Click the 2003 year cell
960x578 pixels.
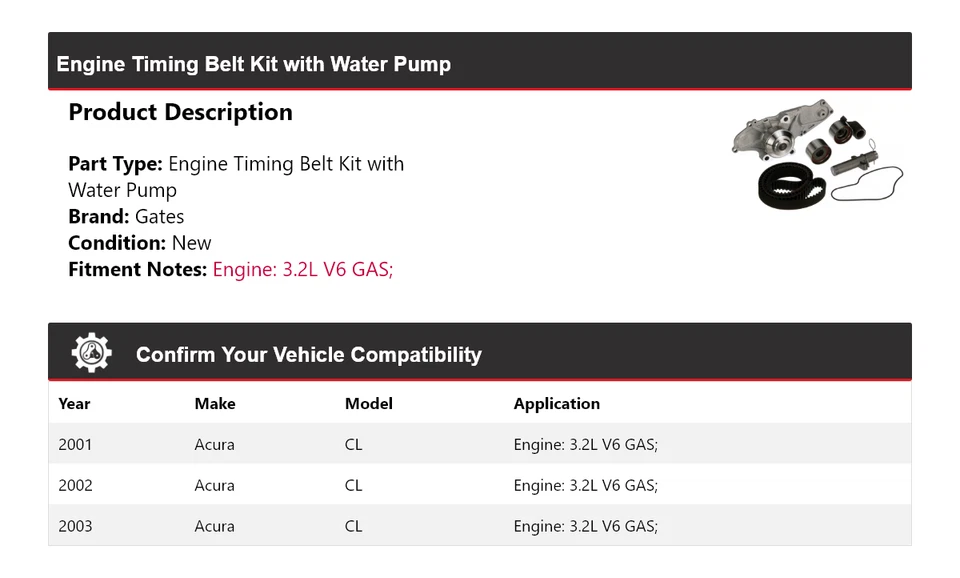[x=75, y=526]
